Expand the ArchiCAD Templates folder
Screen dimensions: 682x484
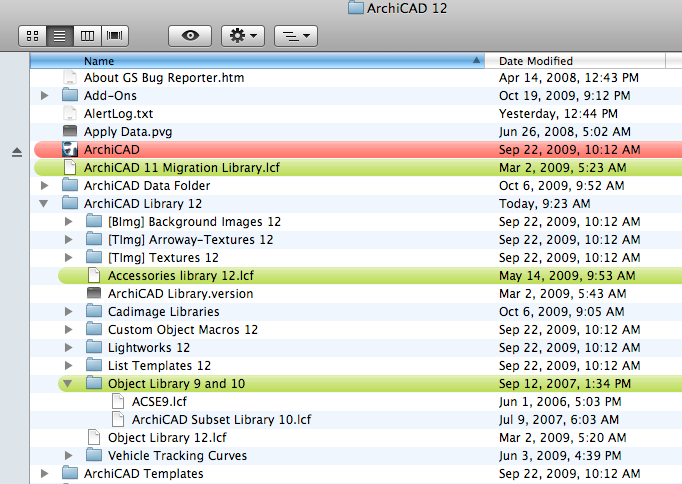point(44,474)
